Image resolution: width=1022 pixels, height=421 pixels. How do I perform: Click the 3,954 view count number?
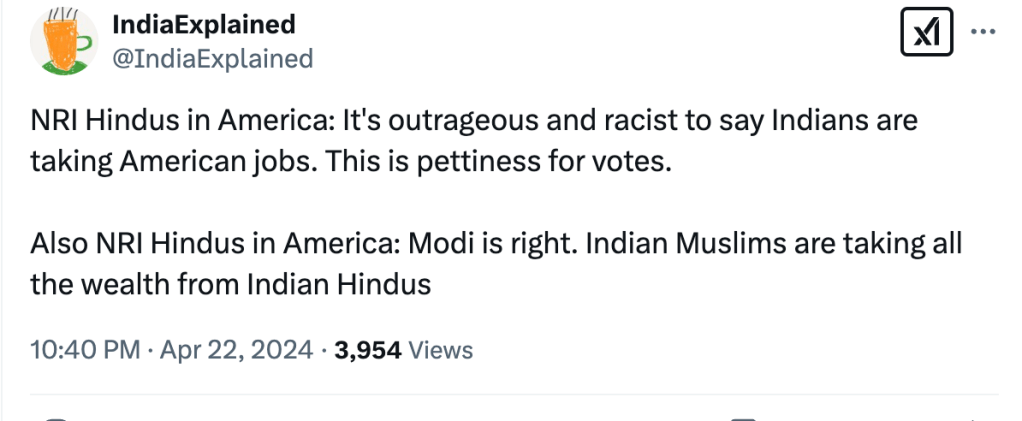369,350
